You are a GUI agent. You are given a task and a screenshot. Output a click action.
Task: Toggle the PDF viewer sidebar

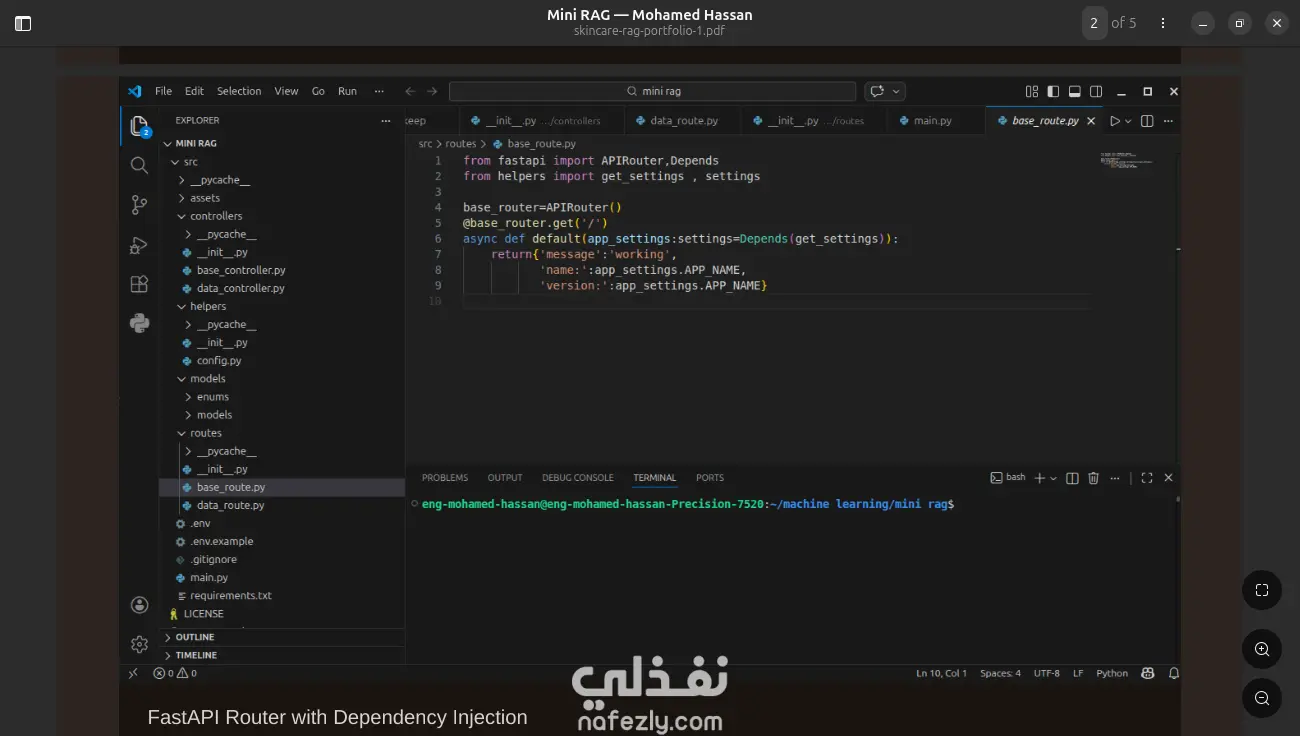click(x=23, y=23)
